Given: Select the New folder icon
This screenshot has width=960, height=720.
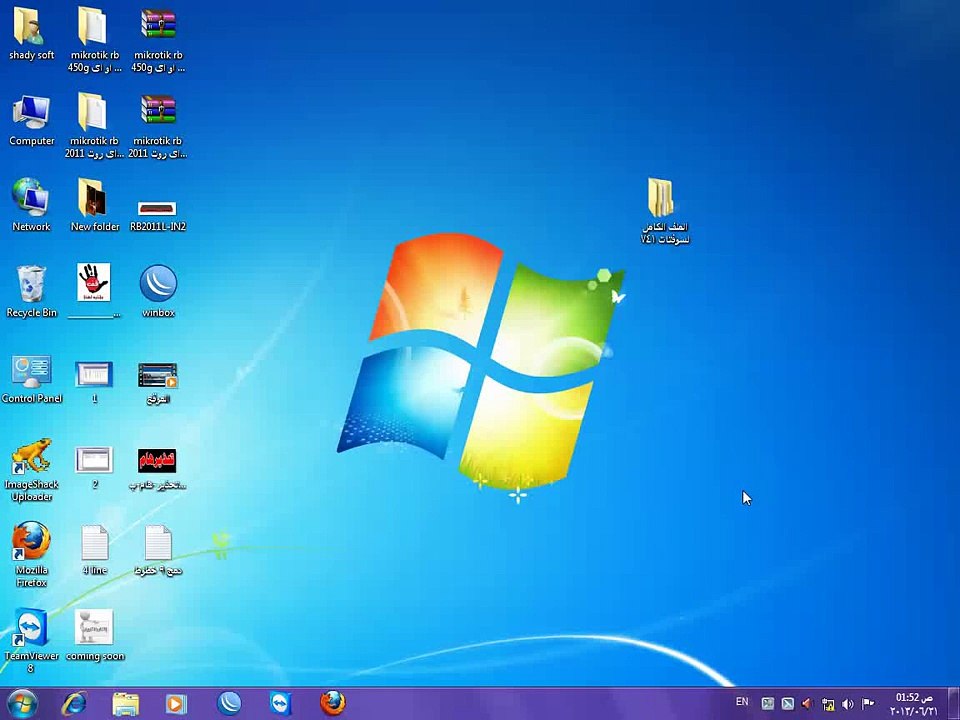Looking at the screenshot, I should coord(92,197).
